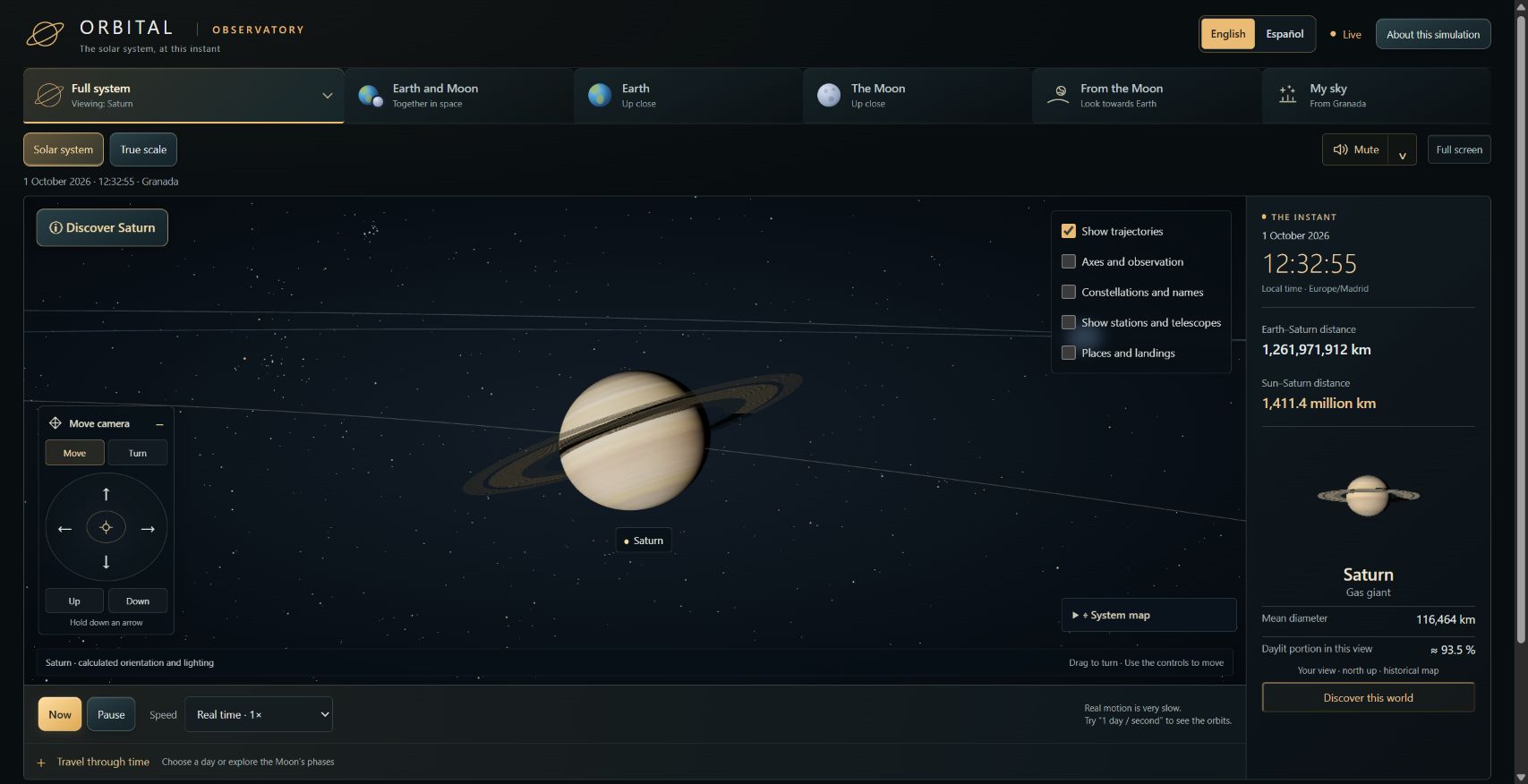The image size is (1528, 784).
Task: Enable Constellations and names checkbox
Action: pyautogui.click(x=1068, y=292)
